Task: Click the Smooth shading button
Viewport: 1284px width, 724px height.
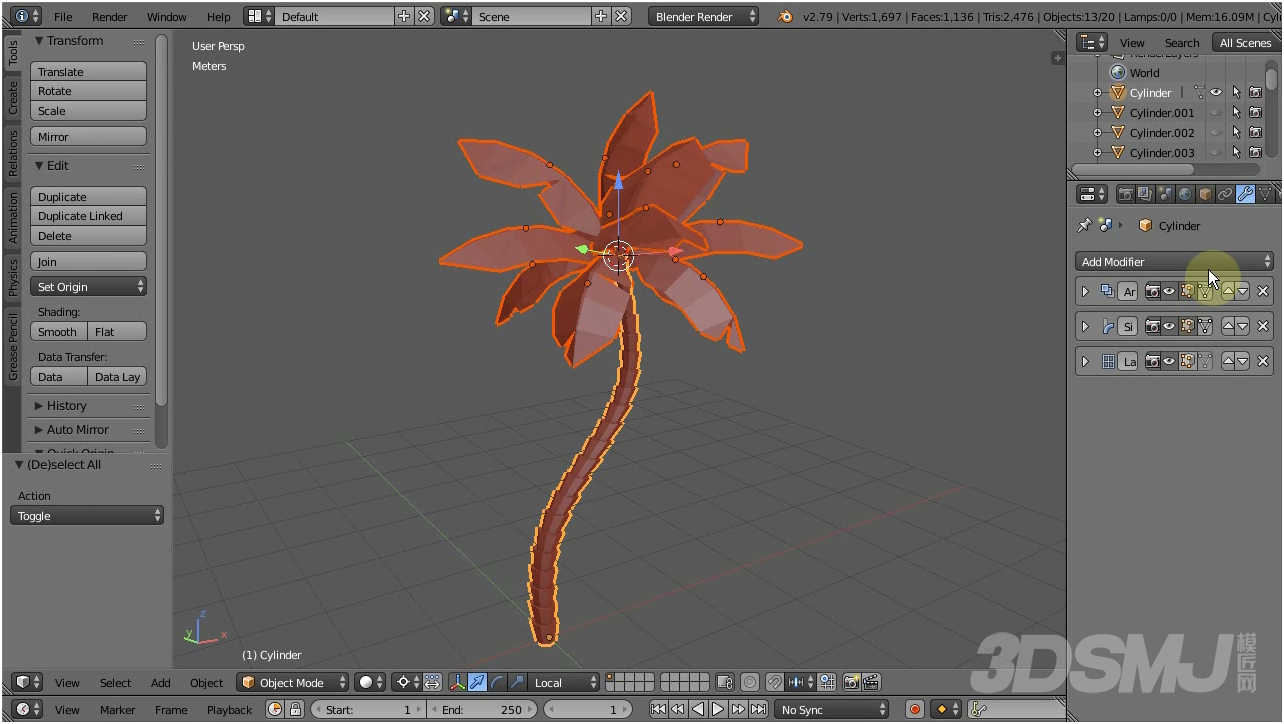Action: (x=58, y=332)
